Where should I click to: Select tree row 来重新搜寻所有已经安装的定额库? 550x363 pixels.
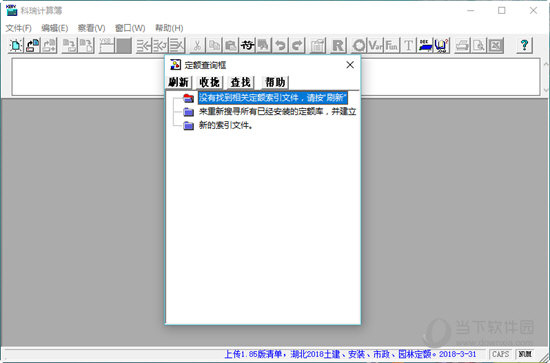click(277, 112)
